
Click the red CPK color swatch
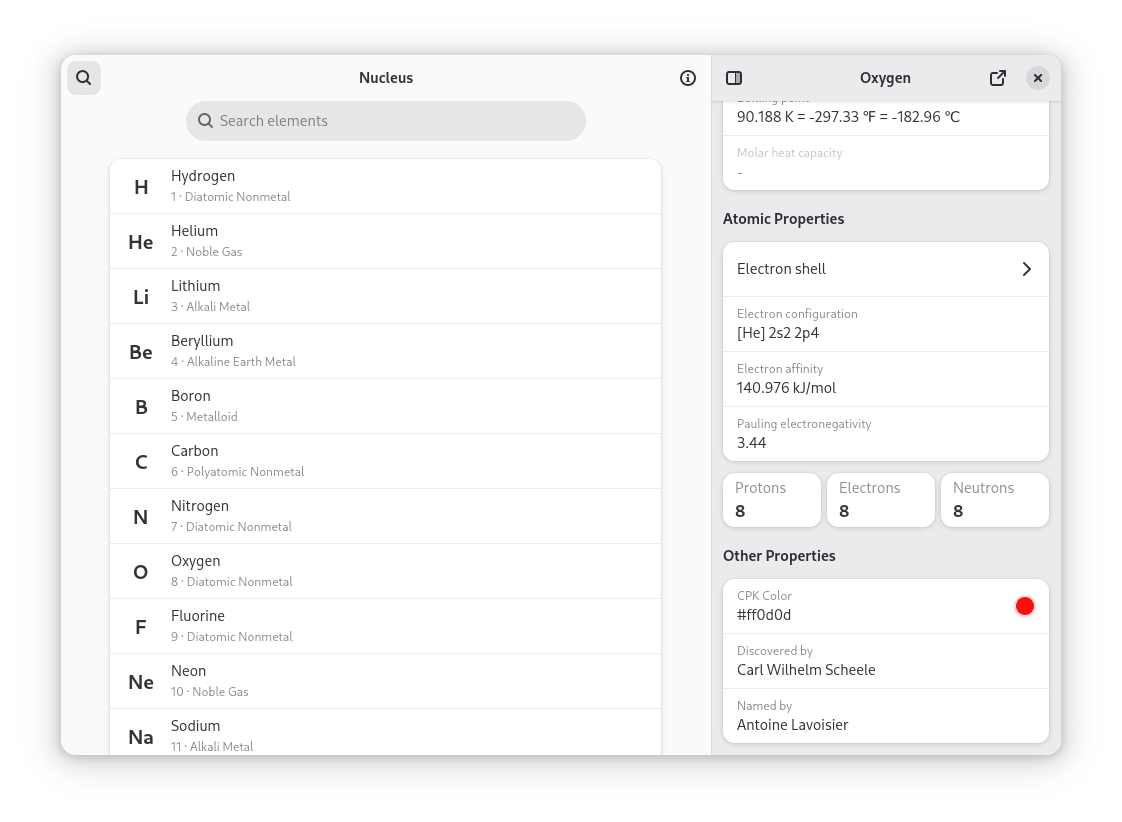click(1024, 606)
